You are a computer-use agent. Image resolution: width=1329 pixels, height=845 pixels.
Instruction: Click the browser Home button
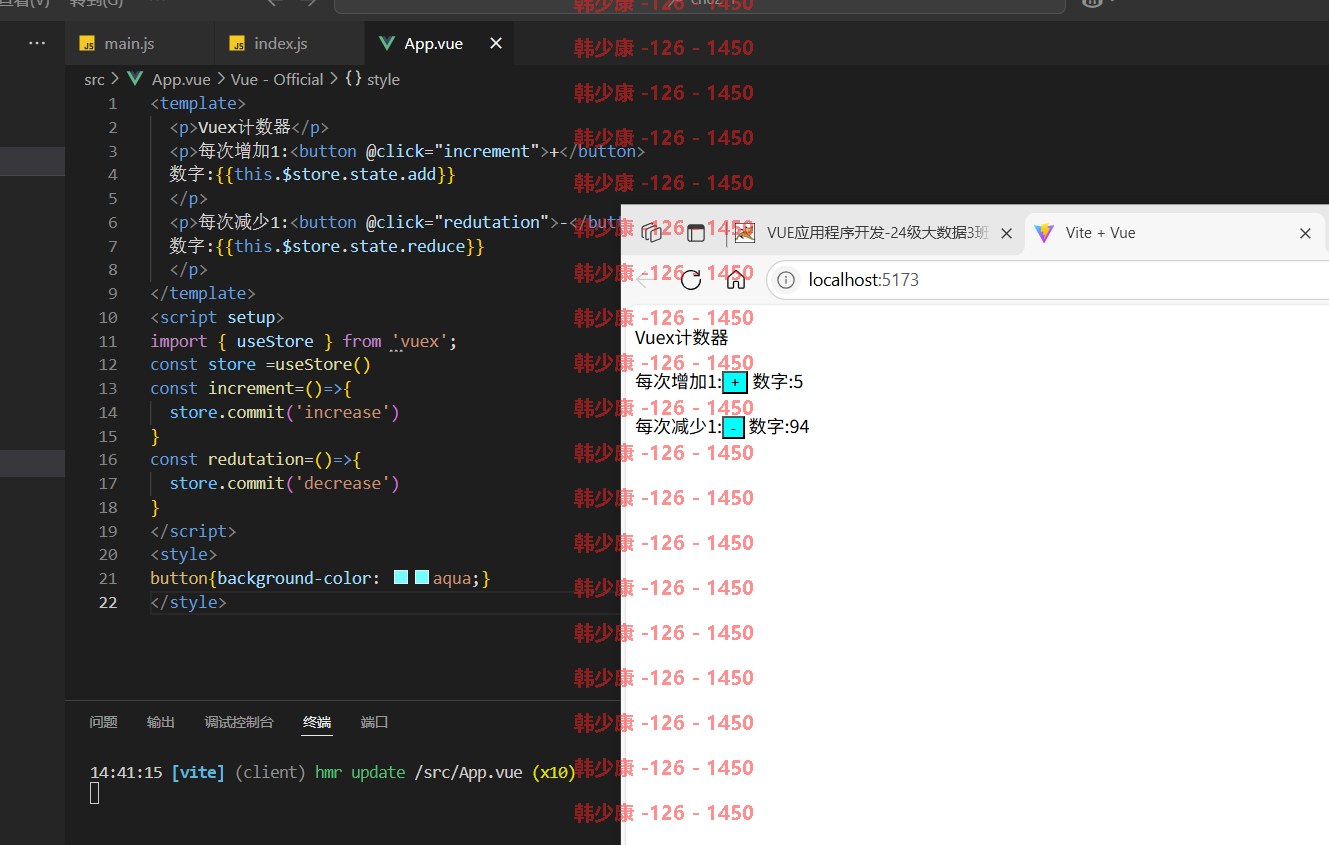tap(736, 280)
